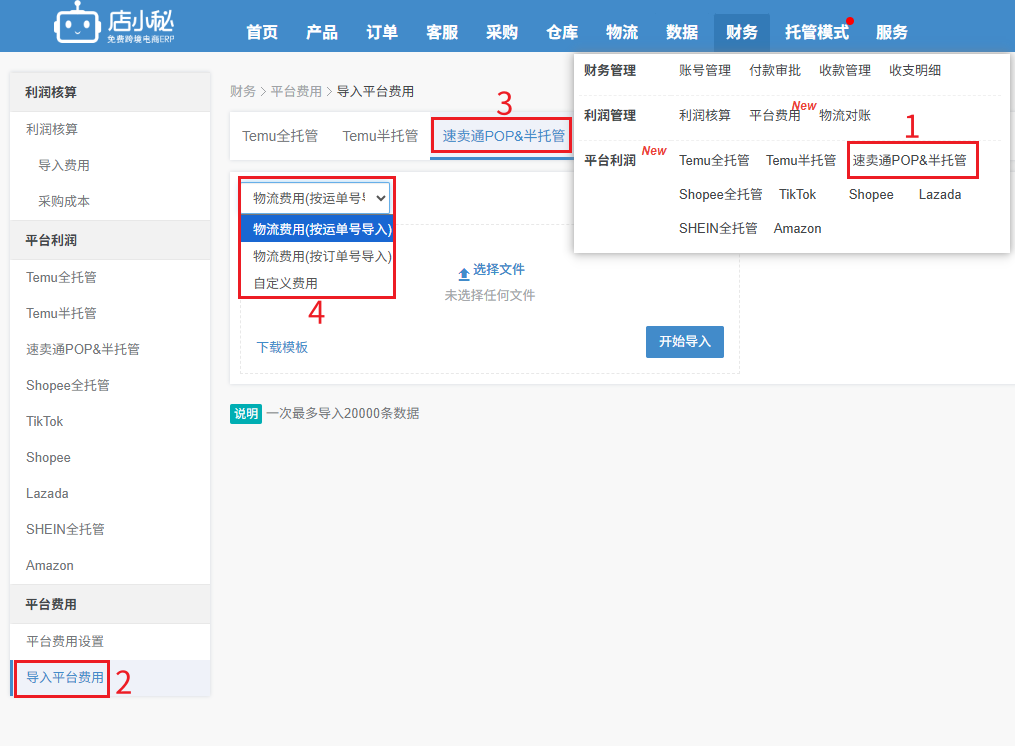Open Lazada in the left sidebar

47,493
